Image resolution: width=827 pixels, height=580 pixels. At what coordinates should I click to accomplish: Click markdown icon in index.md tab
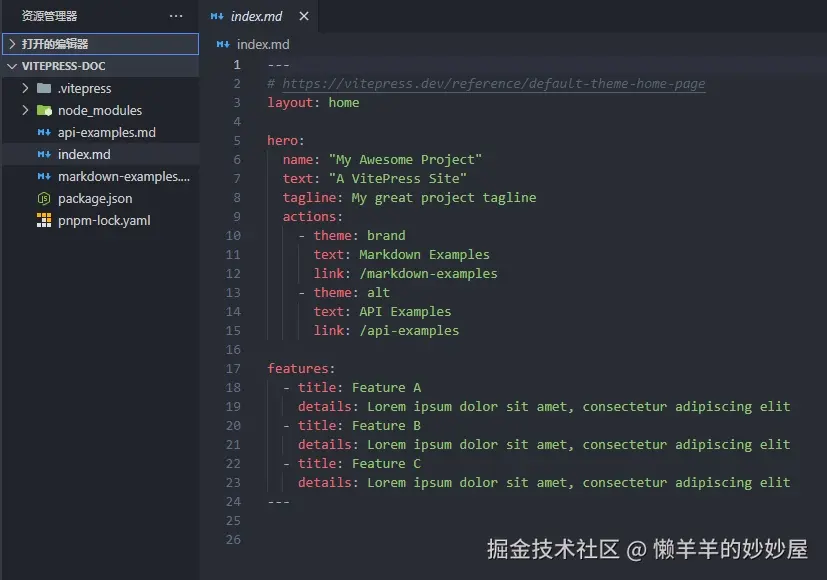click(217, 16)
